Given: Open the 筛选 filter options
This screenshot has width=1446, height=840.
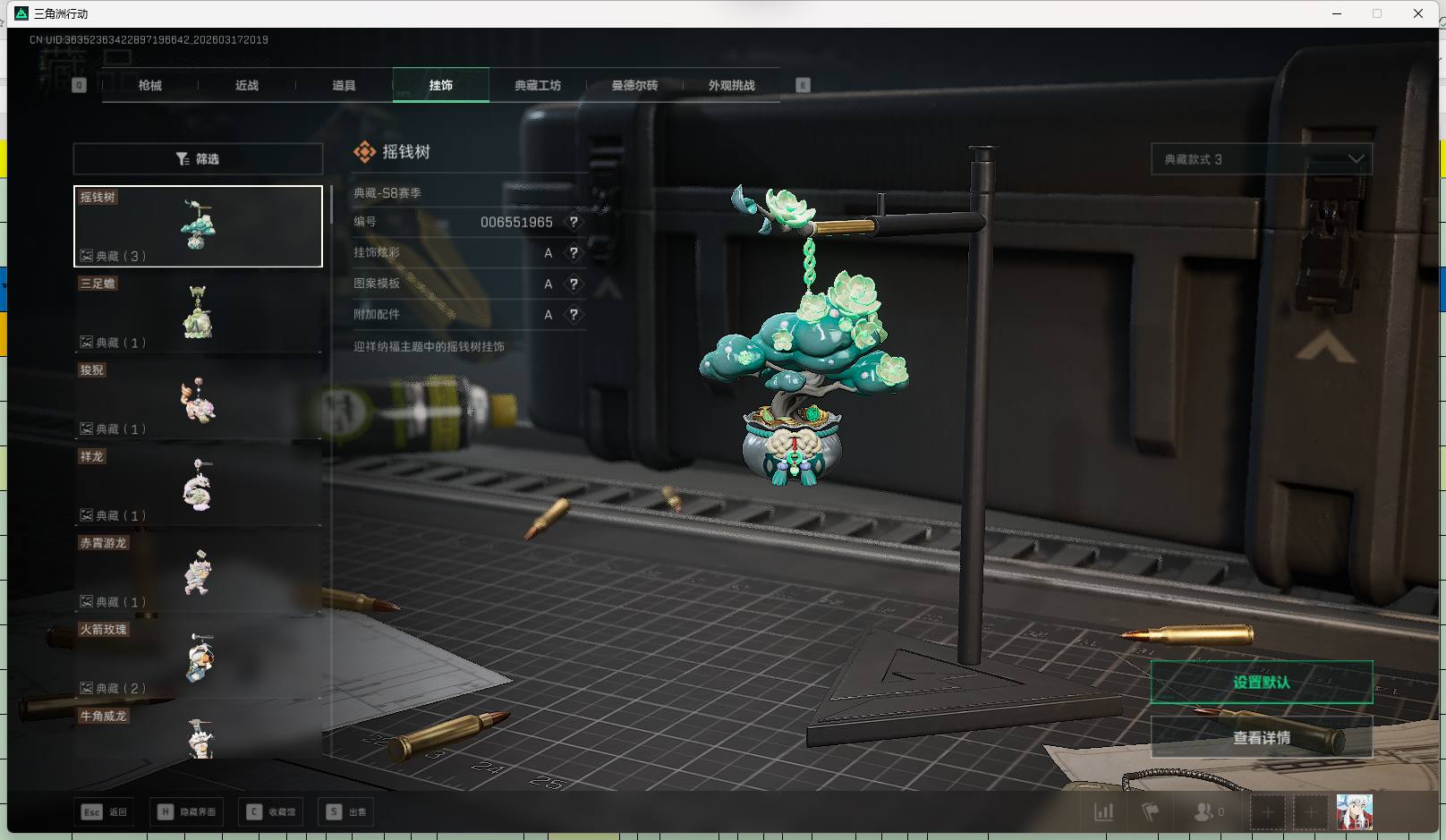Looking at the screenshot, I should [x=198, y=159].
